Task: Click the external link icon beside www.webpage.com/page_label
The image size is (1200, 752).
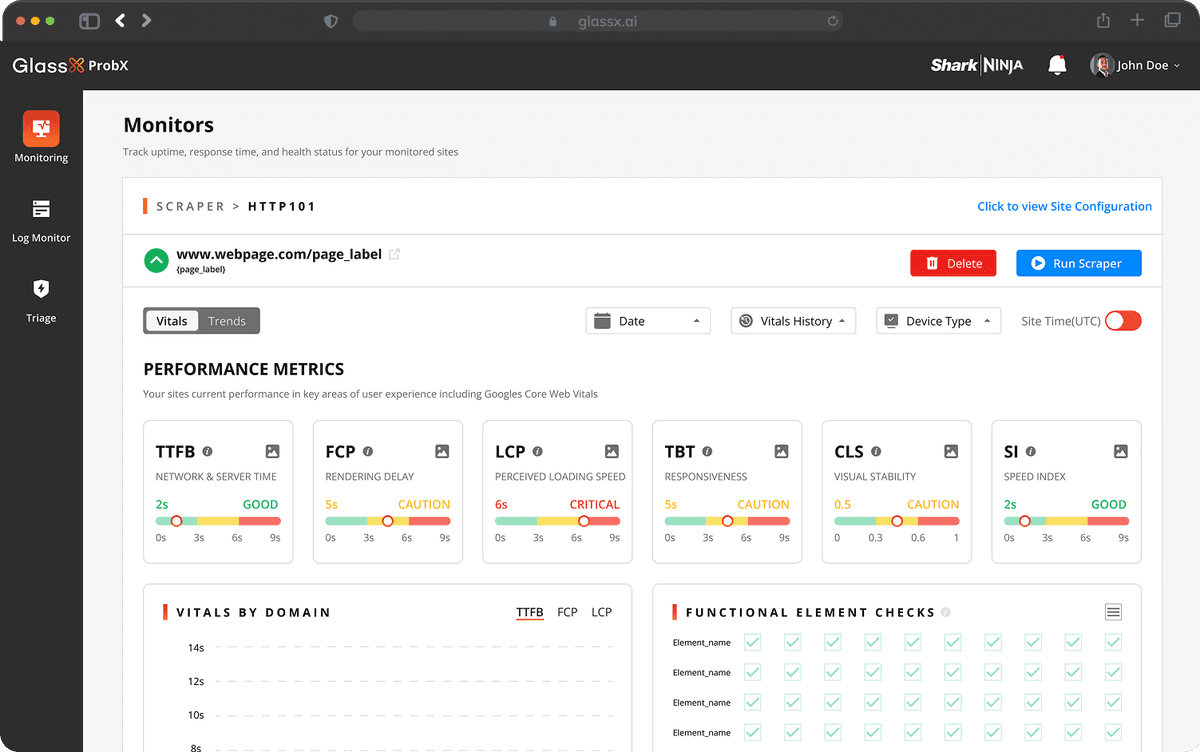Action: click(396, 254)
